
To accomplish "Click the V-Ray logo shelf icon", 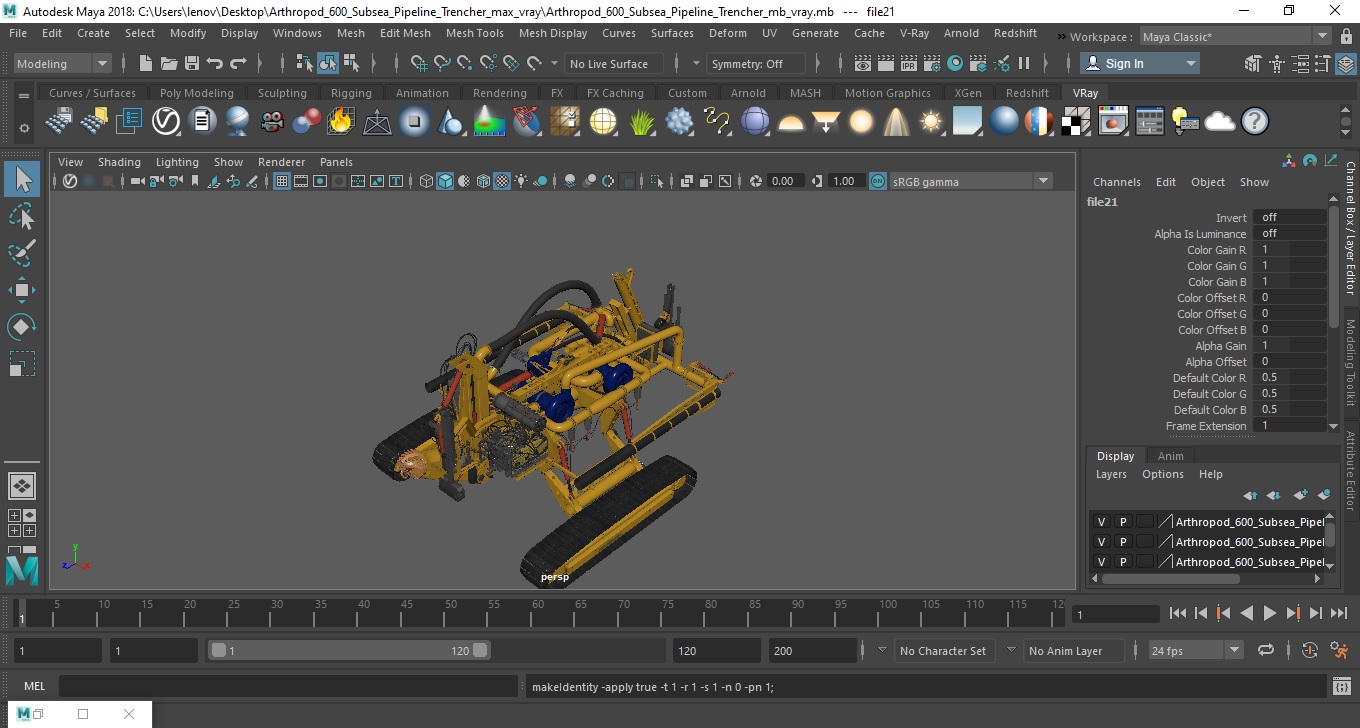I will coord(165,122).
